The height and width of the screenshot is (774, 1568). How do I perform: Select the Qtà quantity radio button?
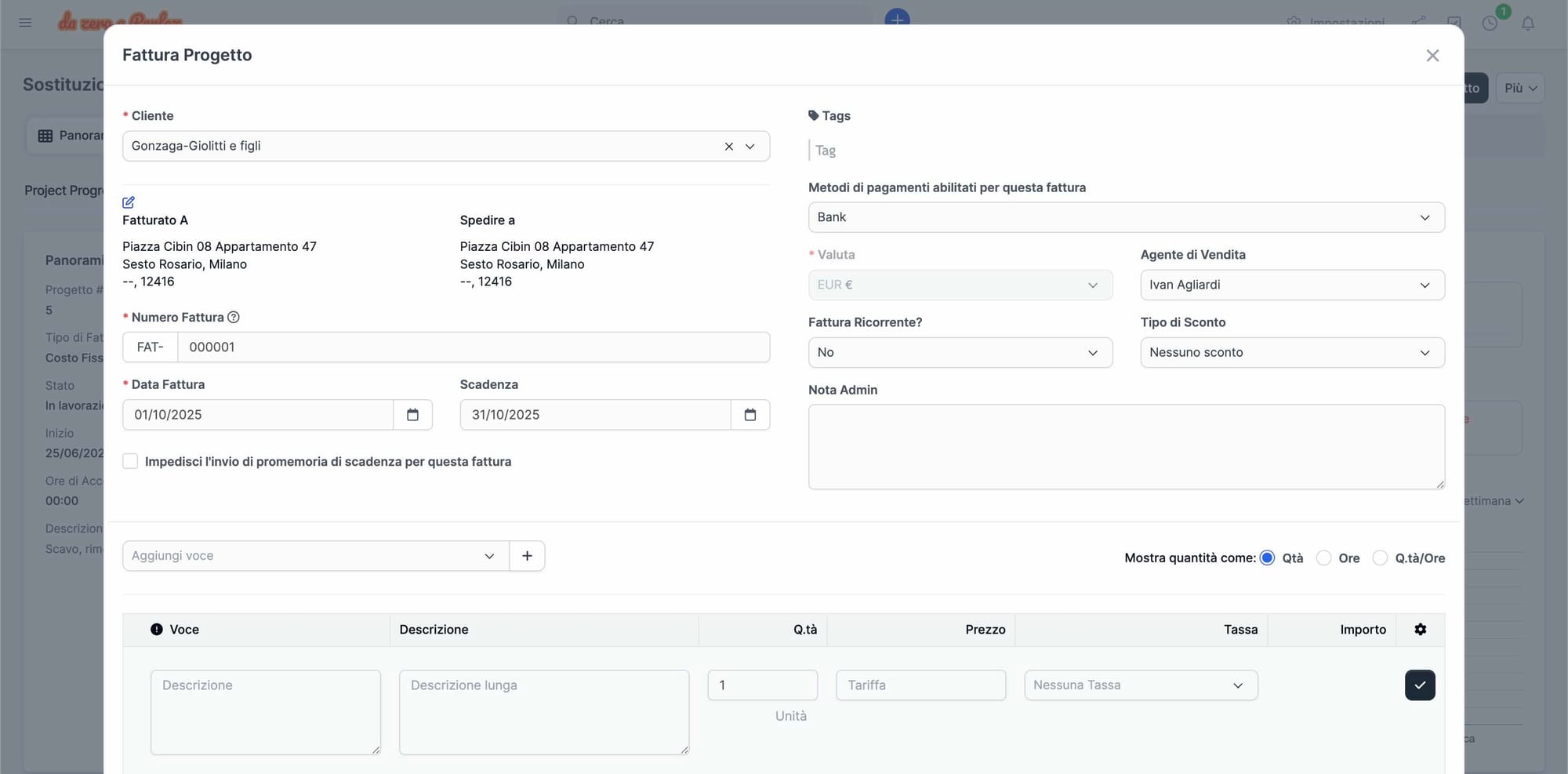(x=1267, y=558)
